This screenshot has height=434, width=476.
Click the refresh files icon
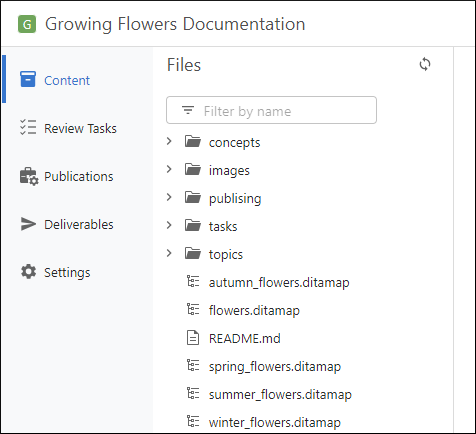point(425,64)
